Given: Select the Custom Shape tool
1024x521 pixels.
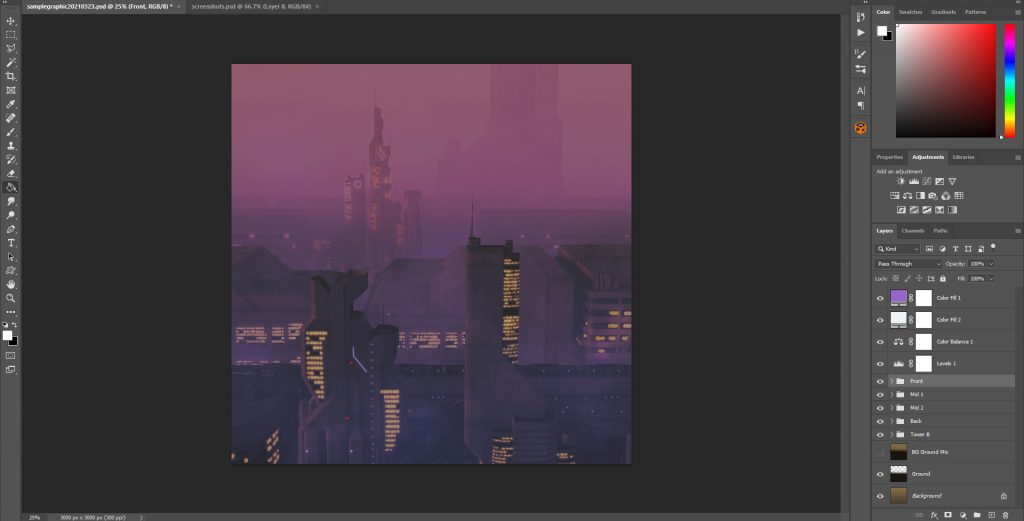Looking at the screenshot, I should coord(10,270).
